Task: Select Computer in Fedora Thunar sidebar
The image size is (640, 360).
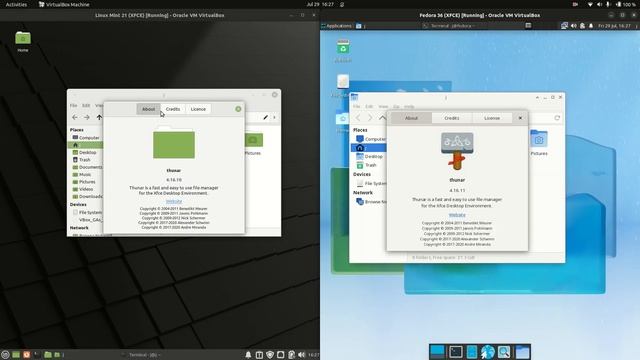Action: 369,139
